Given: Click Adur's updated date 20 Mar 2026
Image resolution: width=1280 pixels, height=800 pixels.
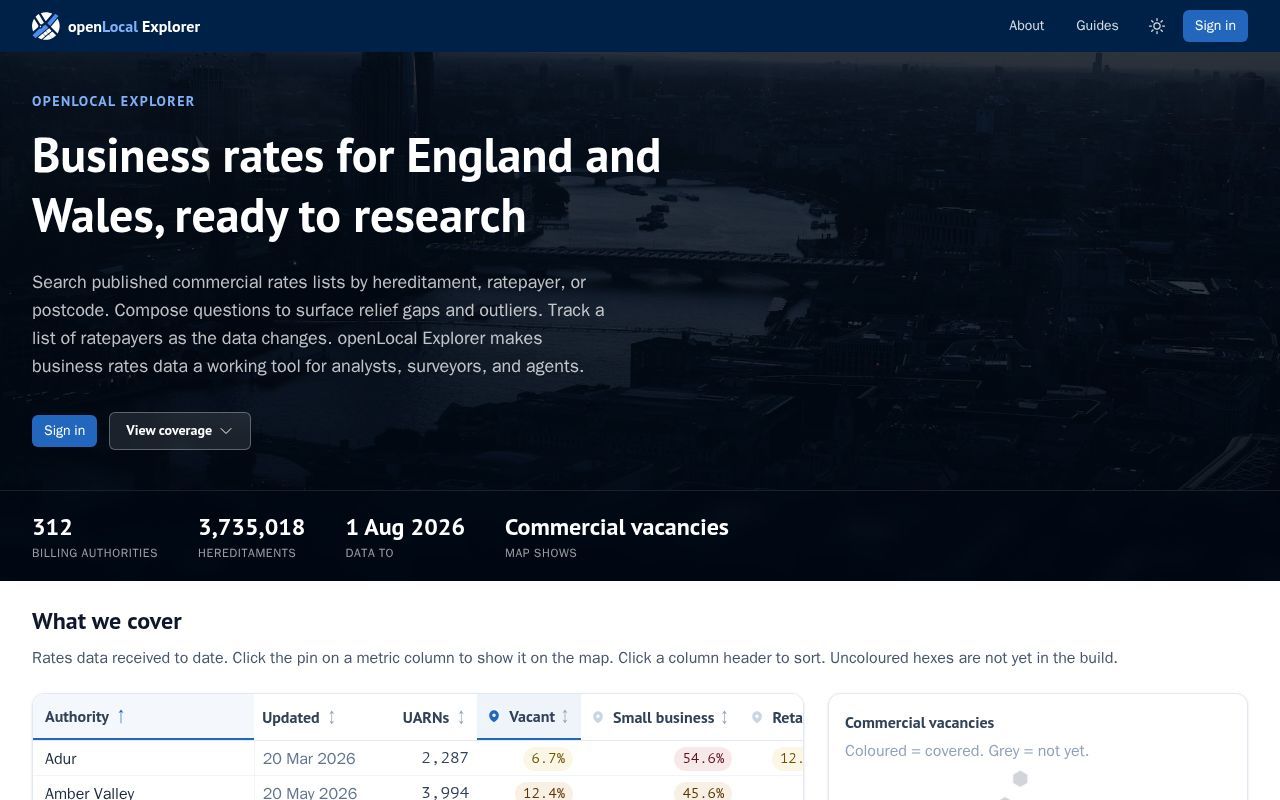Looking at the screenshot, I should (309, 758).
